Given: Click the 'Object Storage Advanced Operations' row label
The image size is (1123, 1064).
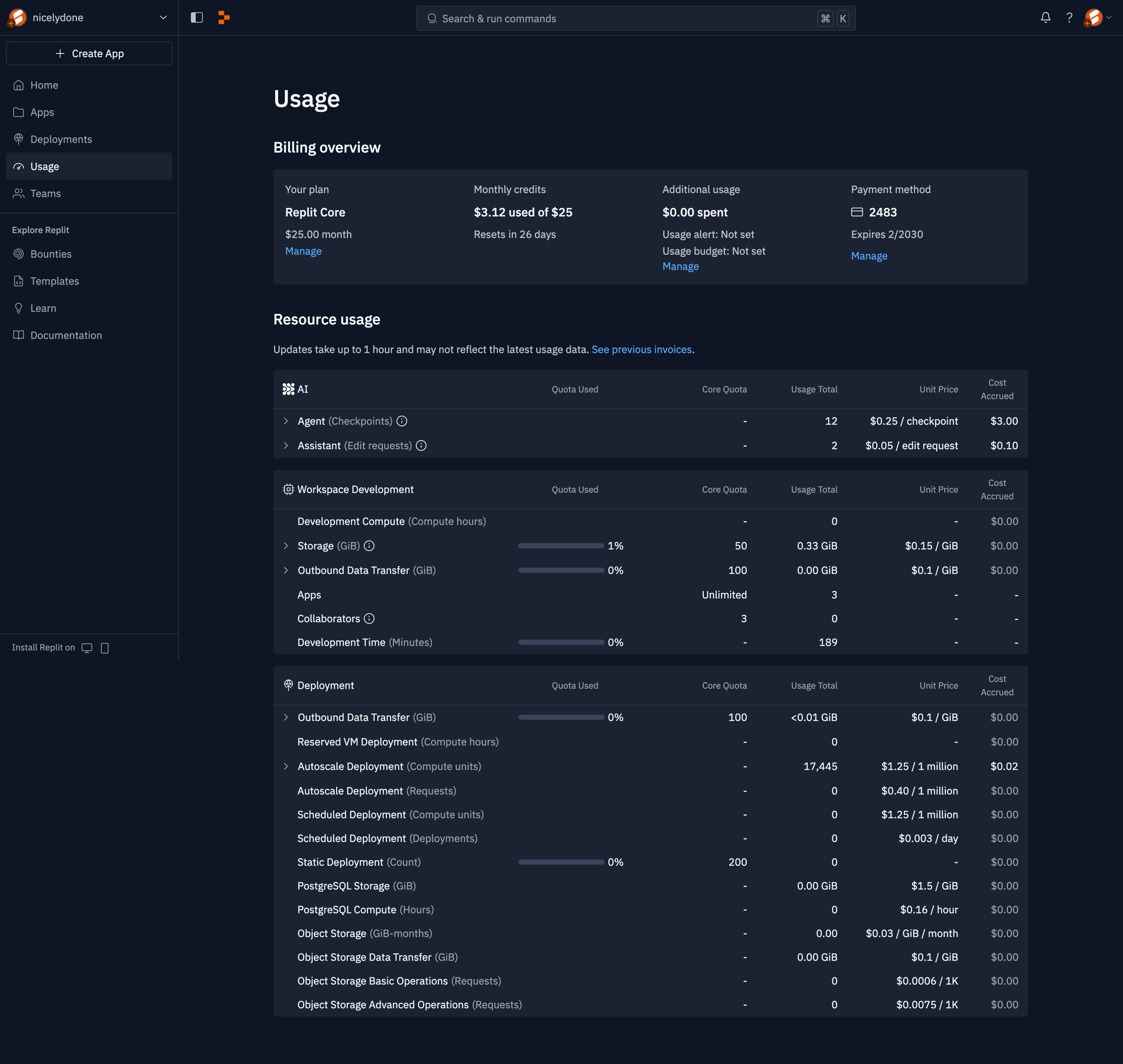Looking at the screenshot, I should point(383,1005).
